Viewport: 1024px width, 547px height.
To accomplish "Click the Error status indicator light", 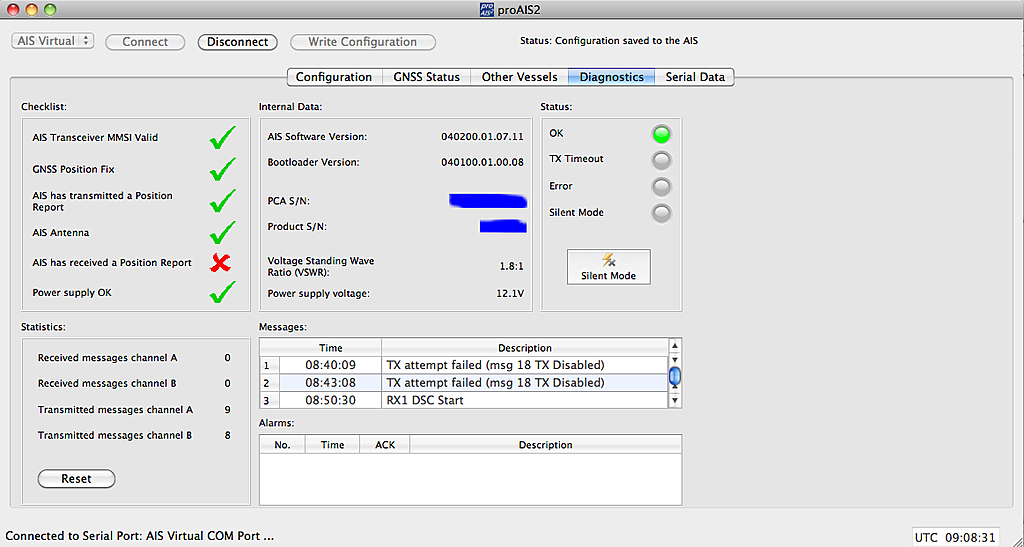I will point(662,187).
